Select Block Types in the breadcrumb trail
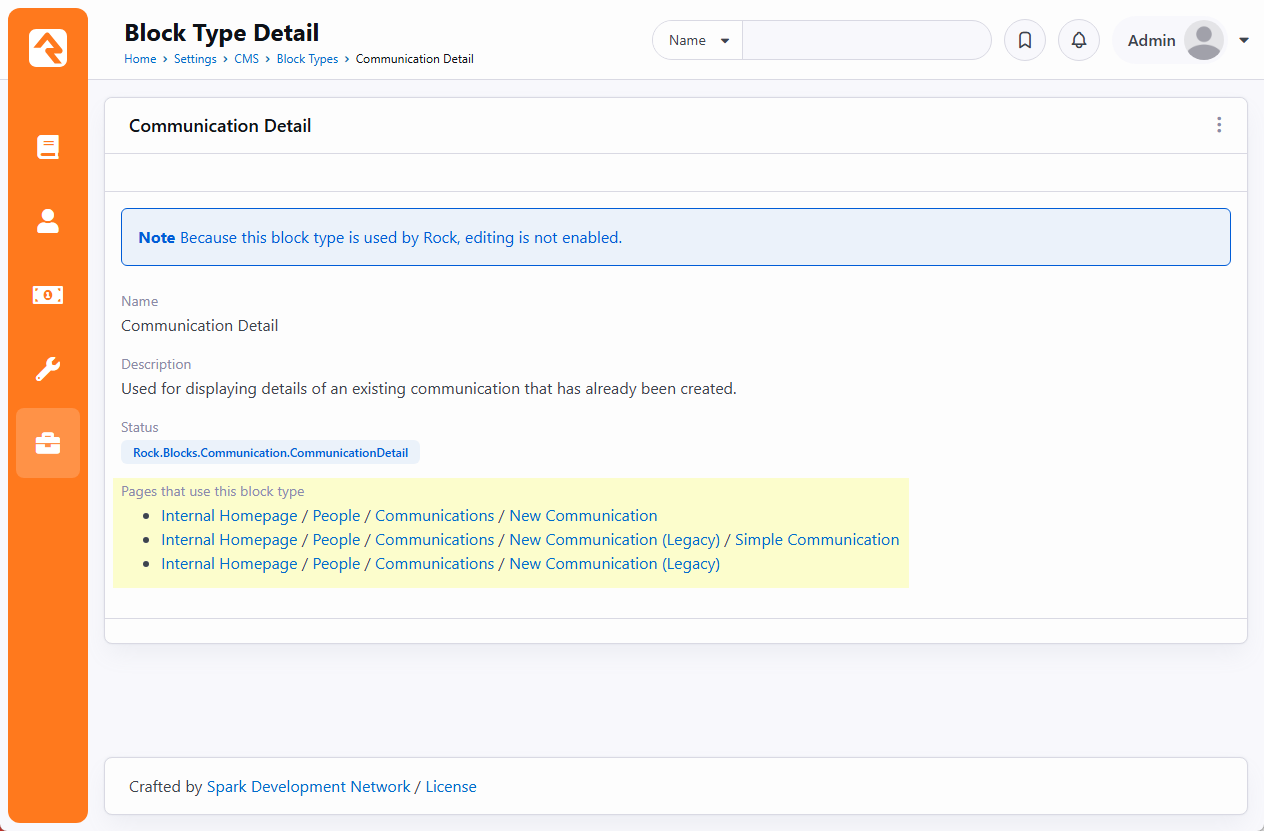This screenshot has height=831, width=1264. coord(307,59)
